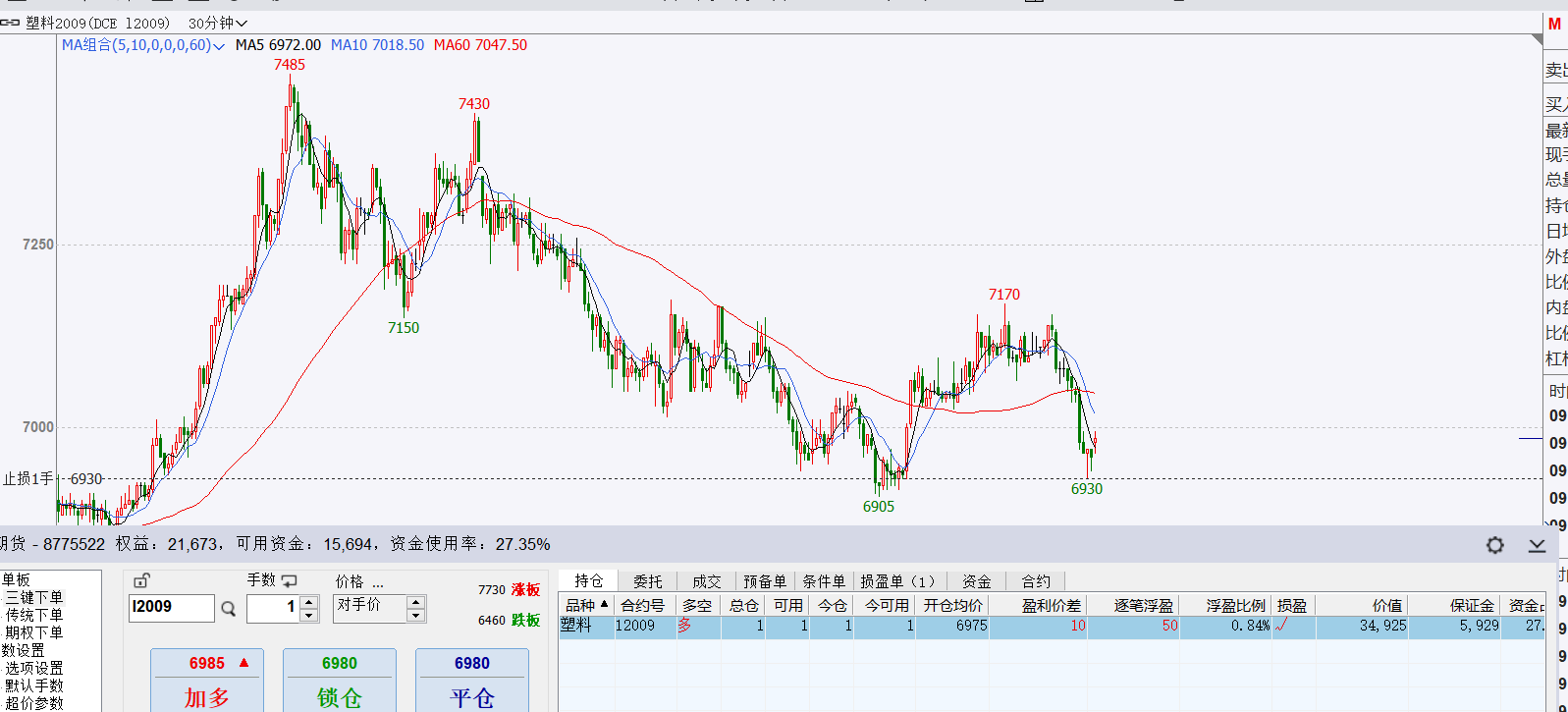Open the 对手价 price type dropdown
1568x712 pixels.
pyautogui.click(x=416, y=609)
